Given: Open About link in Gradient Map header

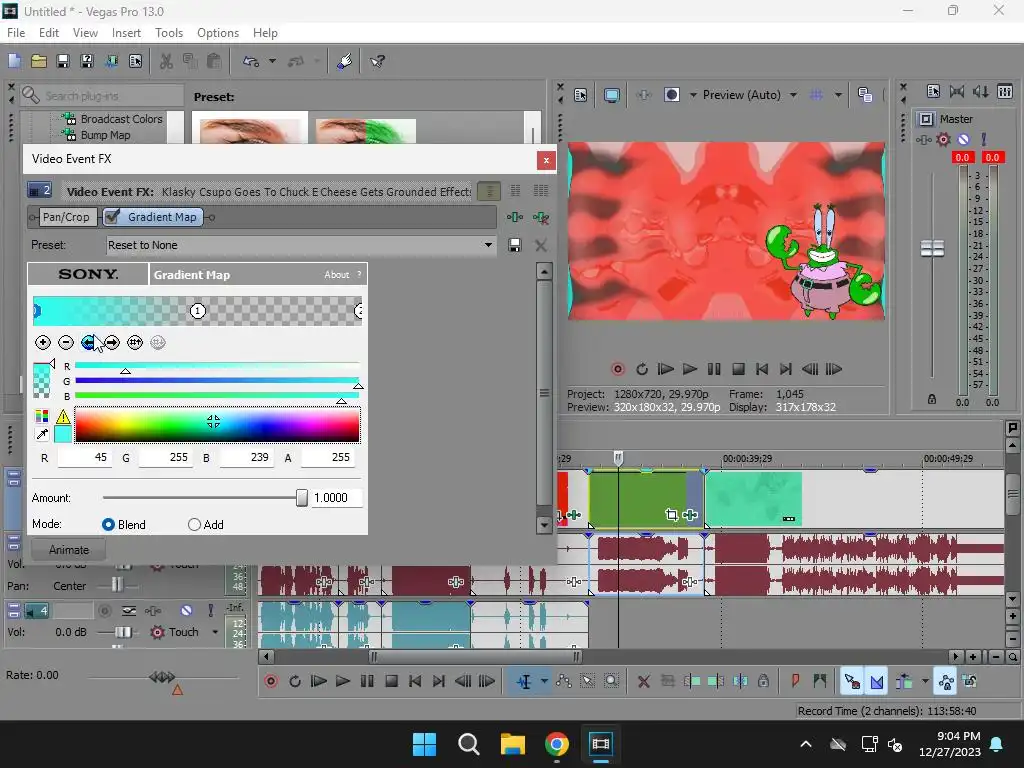Looking at the screenshot, I should tap(336, 275).
